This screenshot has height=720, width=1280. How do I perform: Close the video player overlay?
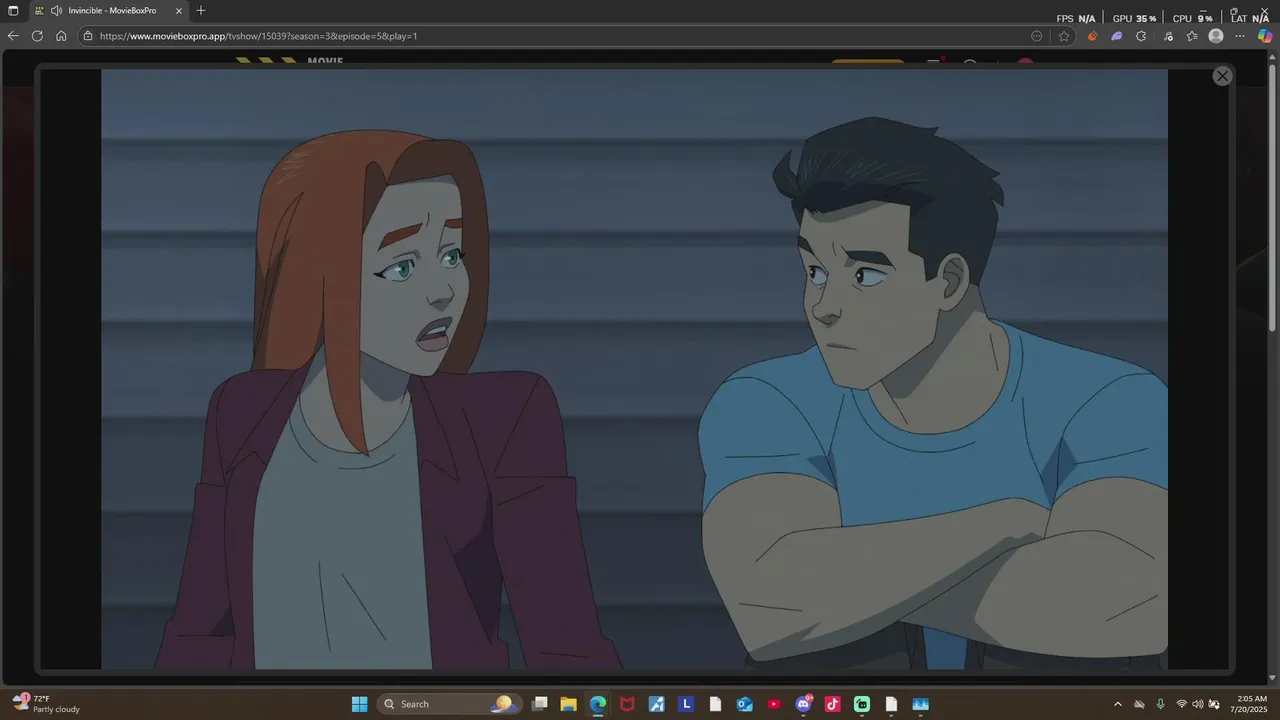[x=1222, y=76]
